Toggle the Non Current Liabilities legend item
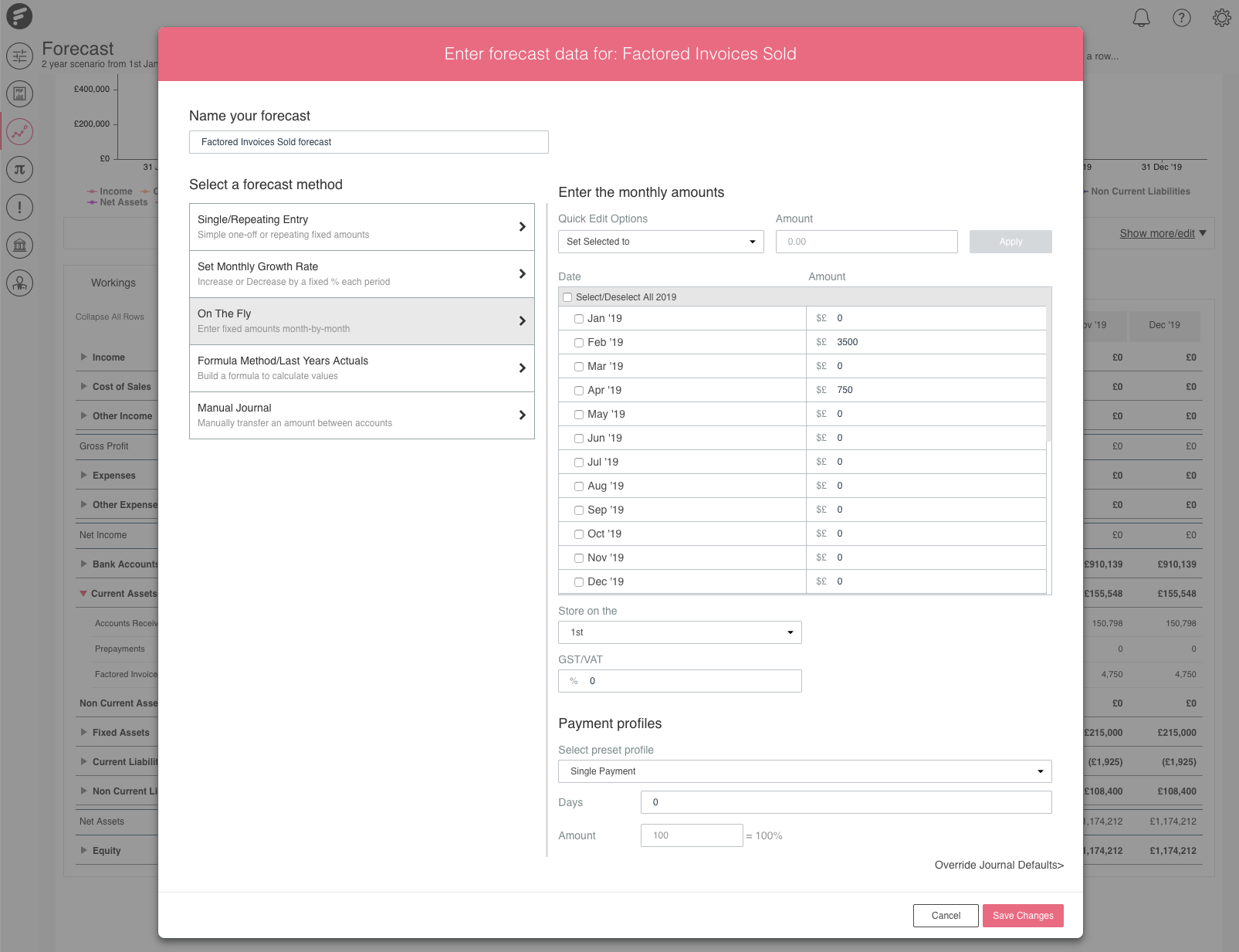1239x952 pixels. coord(1136,191)
